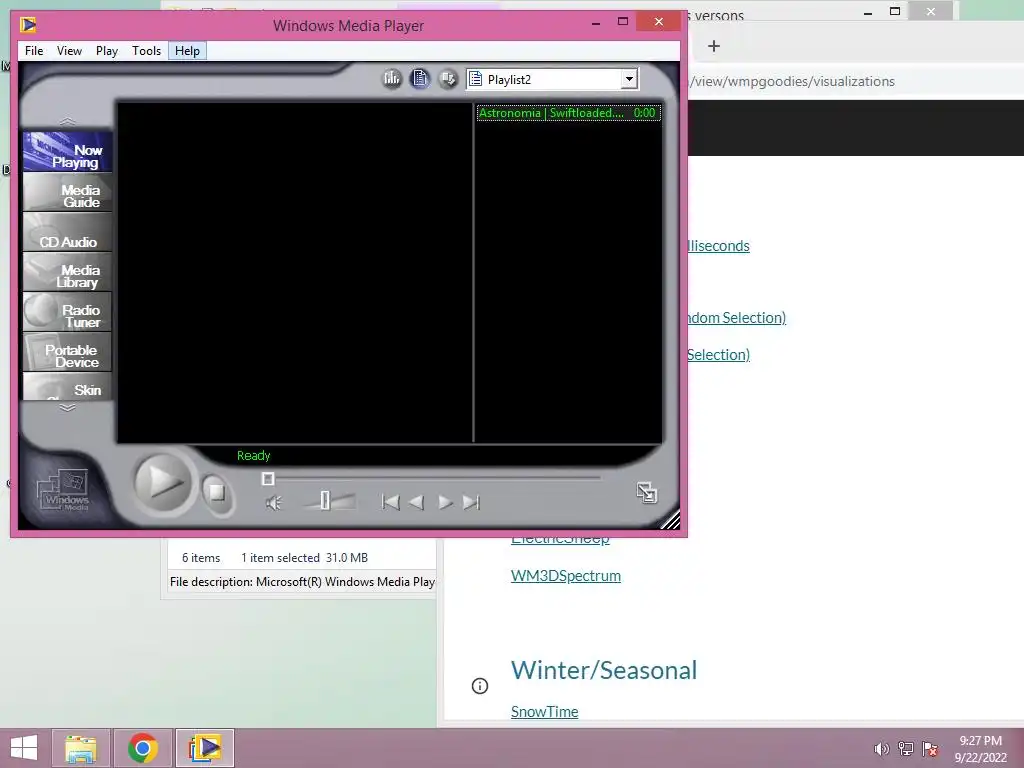Mute the player with the speaker icon
The width and height of the screenshot is (1024, 768).
(x=274, y=503)
